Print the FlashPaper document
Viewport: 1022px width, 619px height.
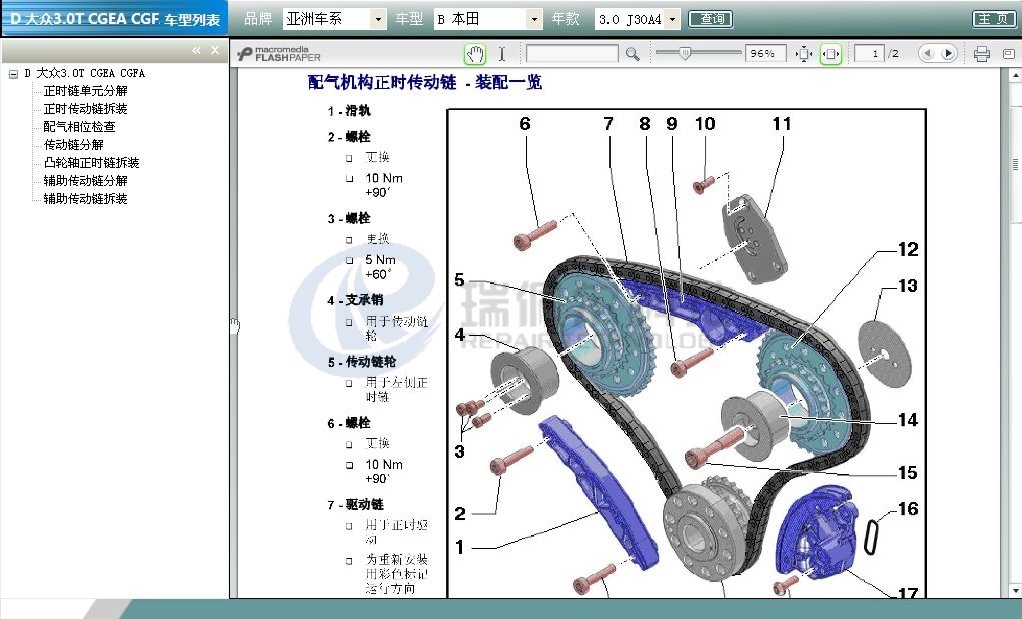(981, 54)
